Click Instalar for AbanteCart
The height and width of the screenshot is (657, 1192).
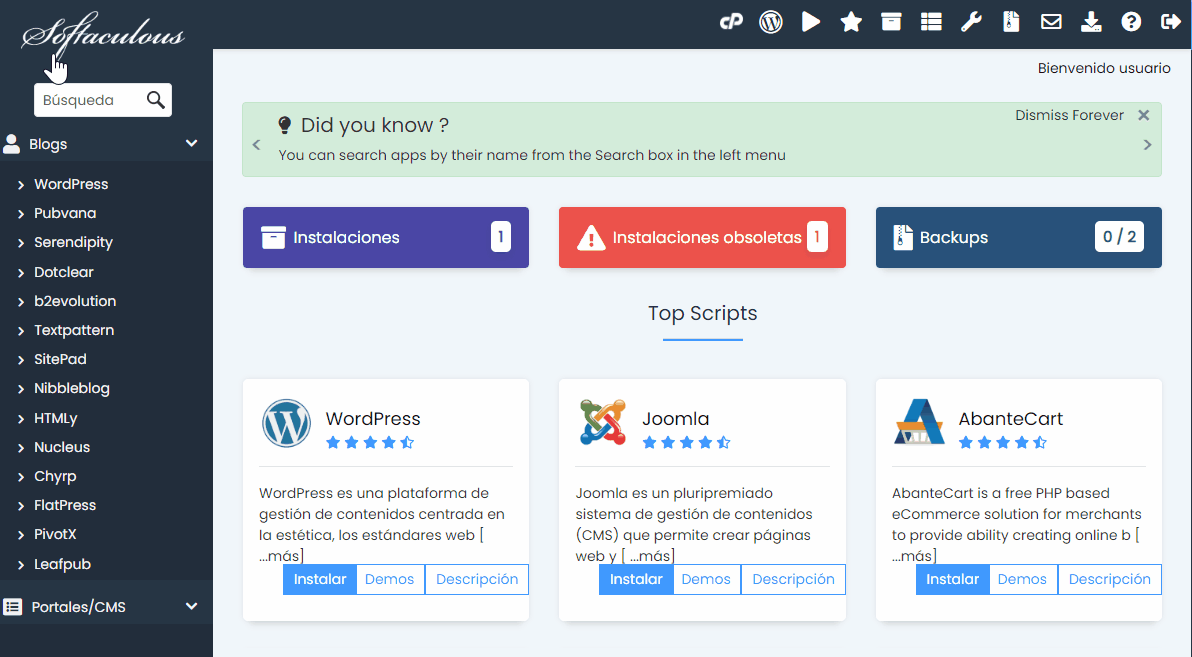(x=952, y=579)
